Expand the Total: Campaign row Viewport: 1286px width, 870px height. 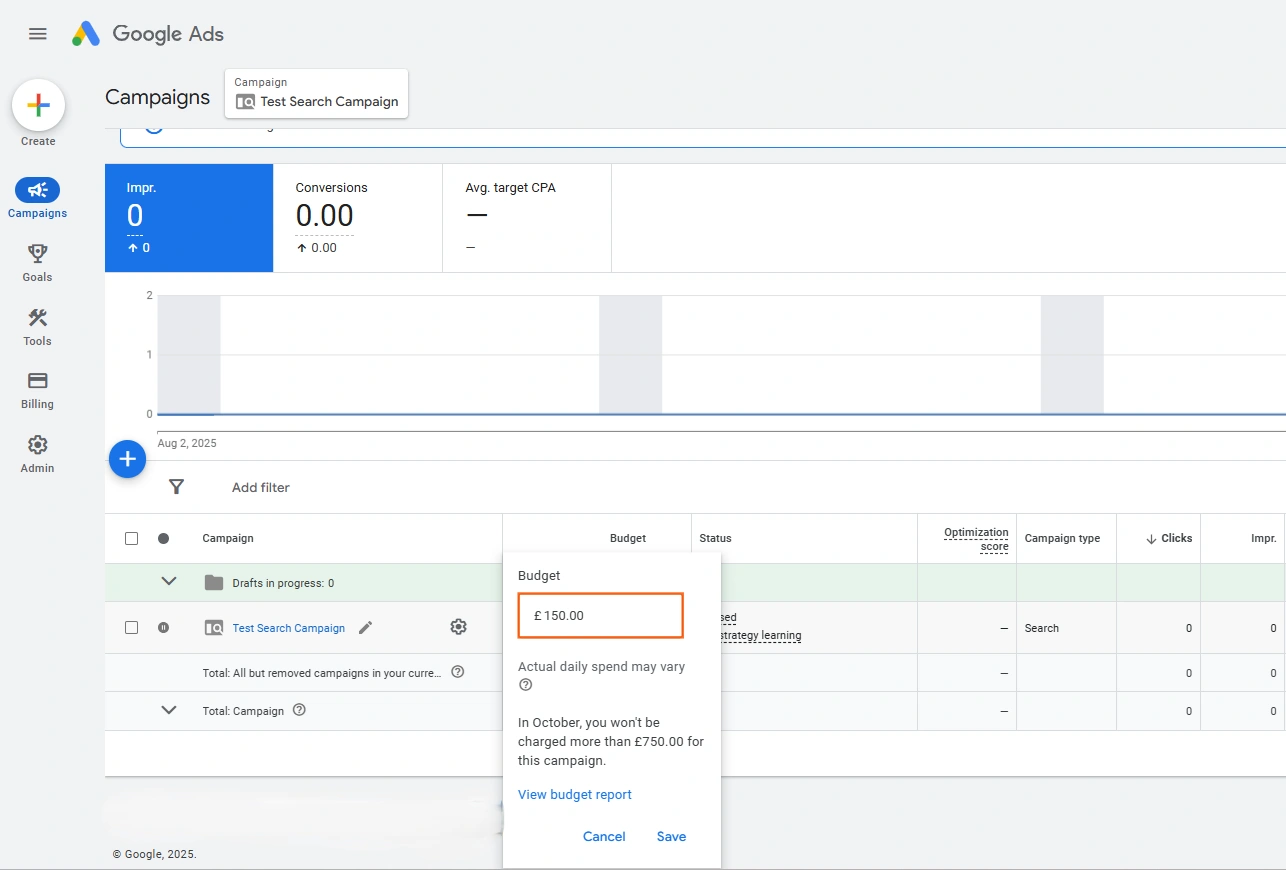(x=169, y=710)
